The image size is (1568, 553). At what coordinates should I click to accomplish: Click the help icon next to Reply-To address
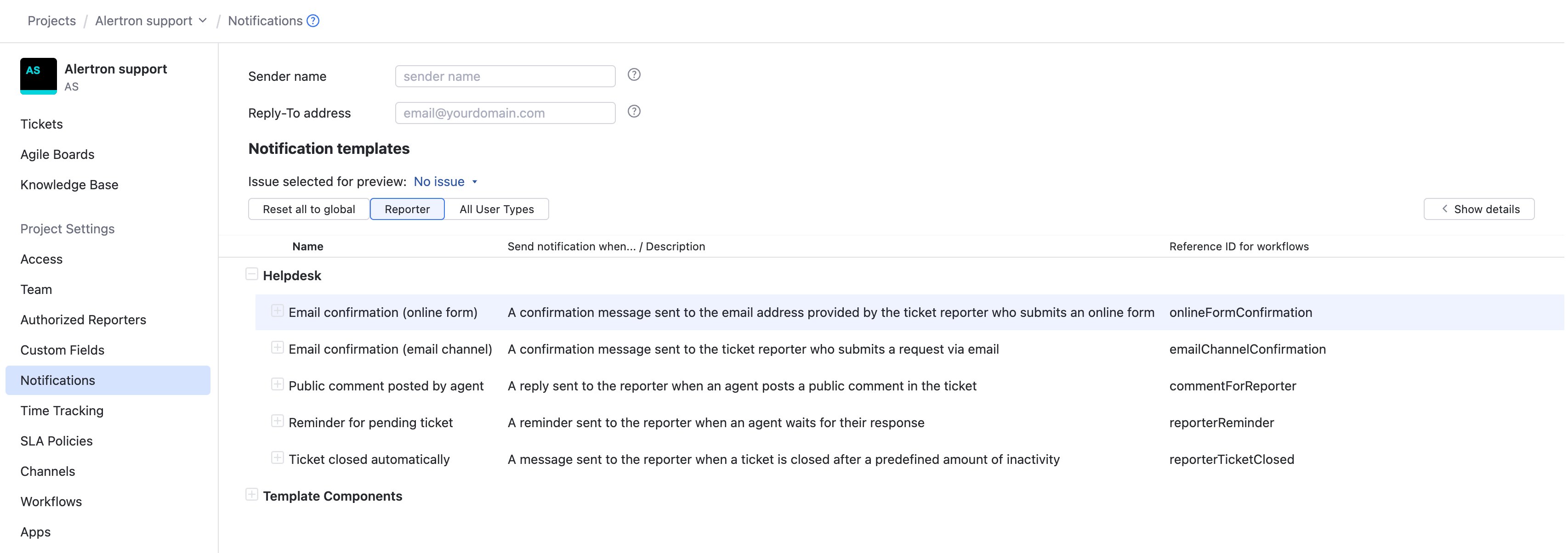click(x=634, y=111)
